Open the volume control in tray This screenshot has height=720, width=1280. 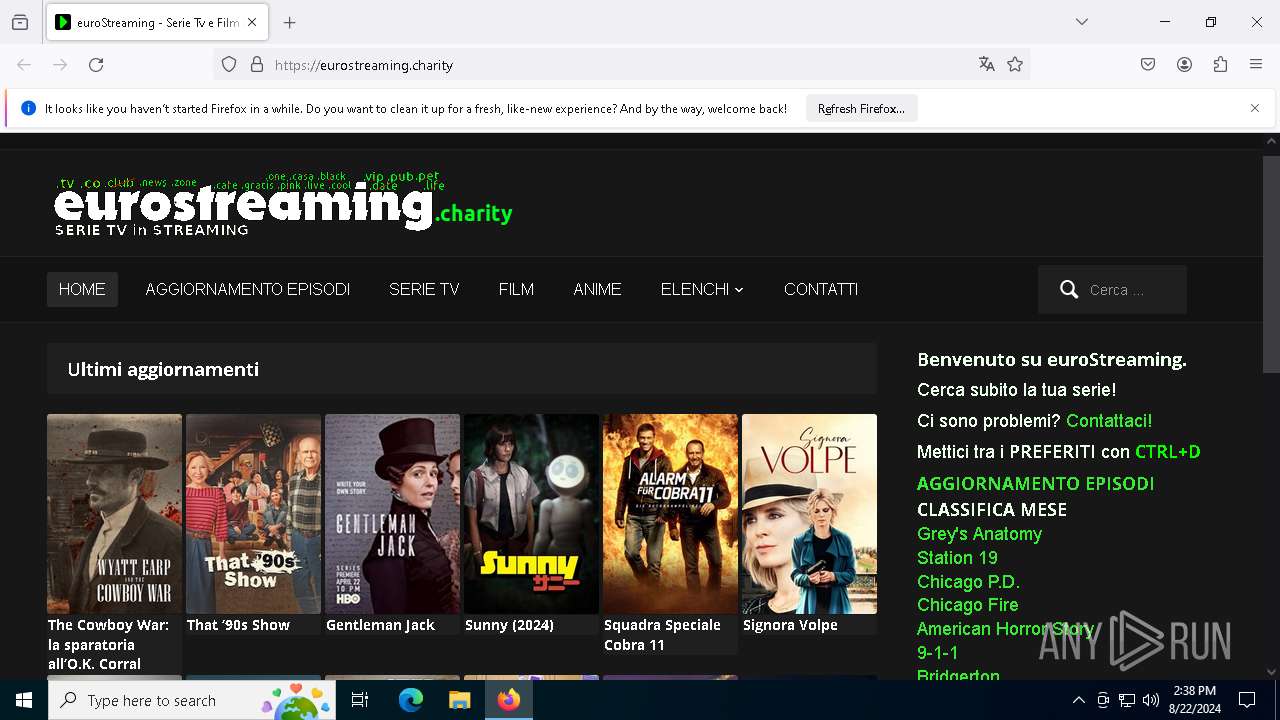pos(1151,700)
